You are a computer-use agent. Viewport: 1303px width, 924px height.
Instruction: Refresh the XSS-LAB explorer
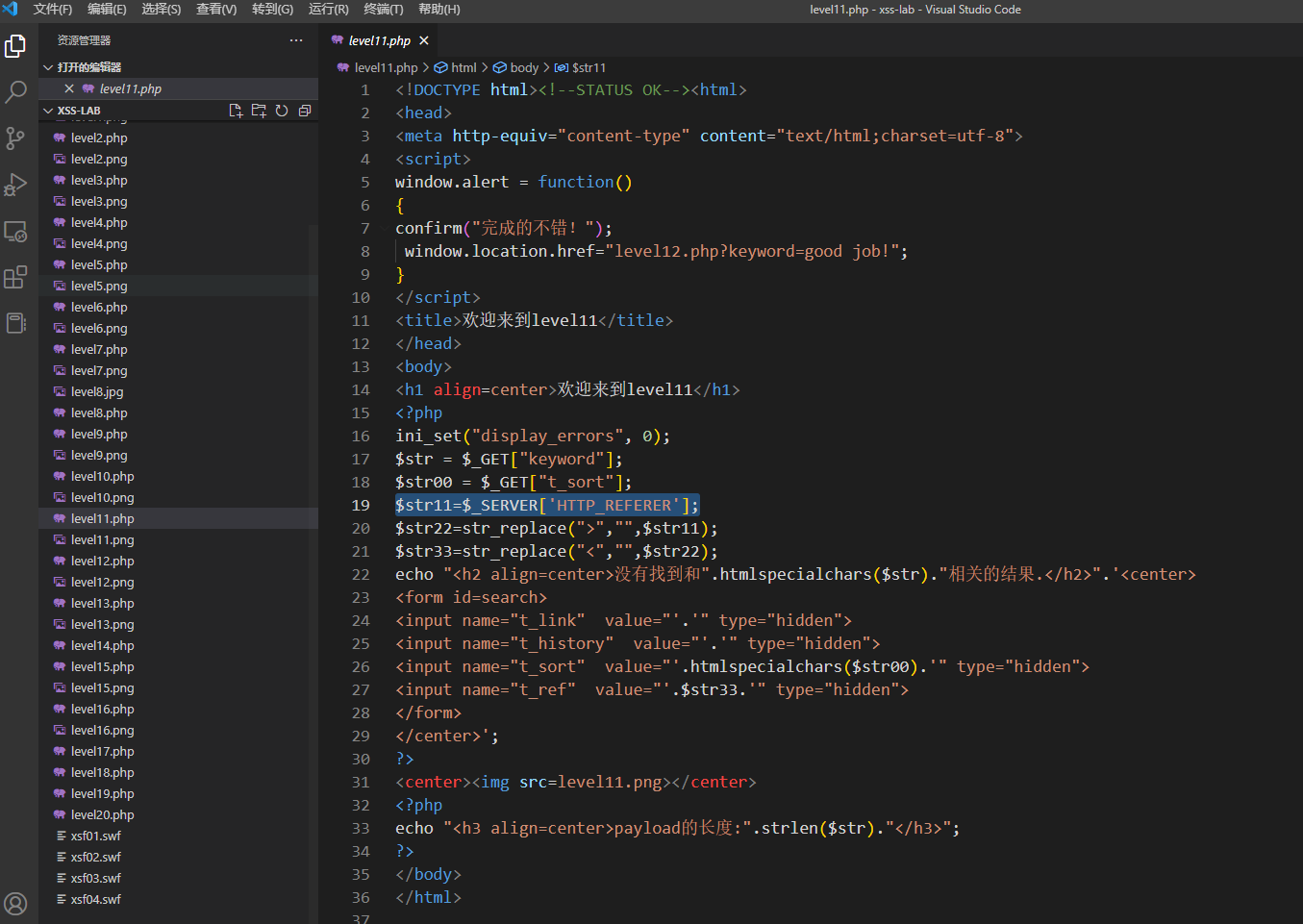click(282, 111)
